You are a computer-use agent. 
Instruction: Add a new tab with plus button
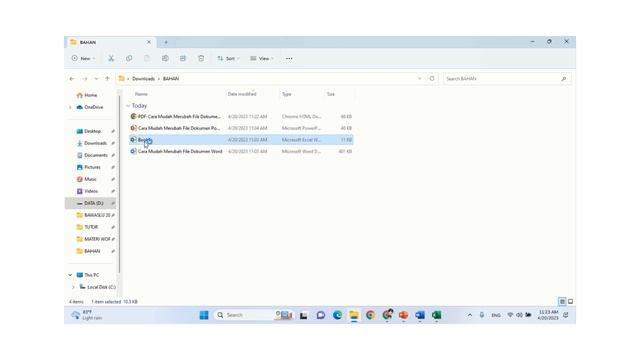coord(166,42)
